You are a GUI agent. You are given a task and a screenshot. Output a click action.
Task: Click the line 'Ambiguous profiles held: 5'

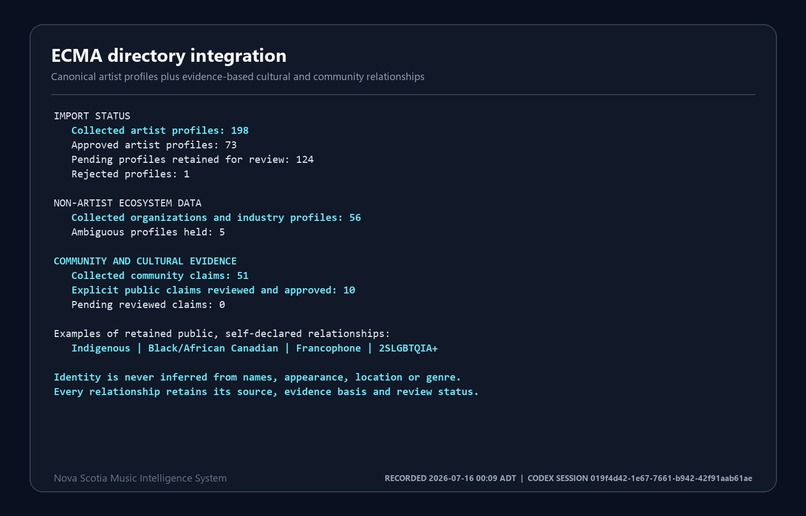(148, 232)
